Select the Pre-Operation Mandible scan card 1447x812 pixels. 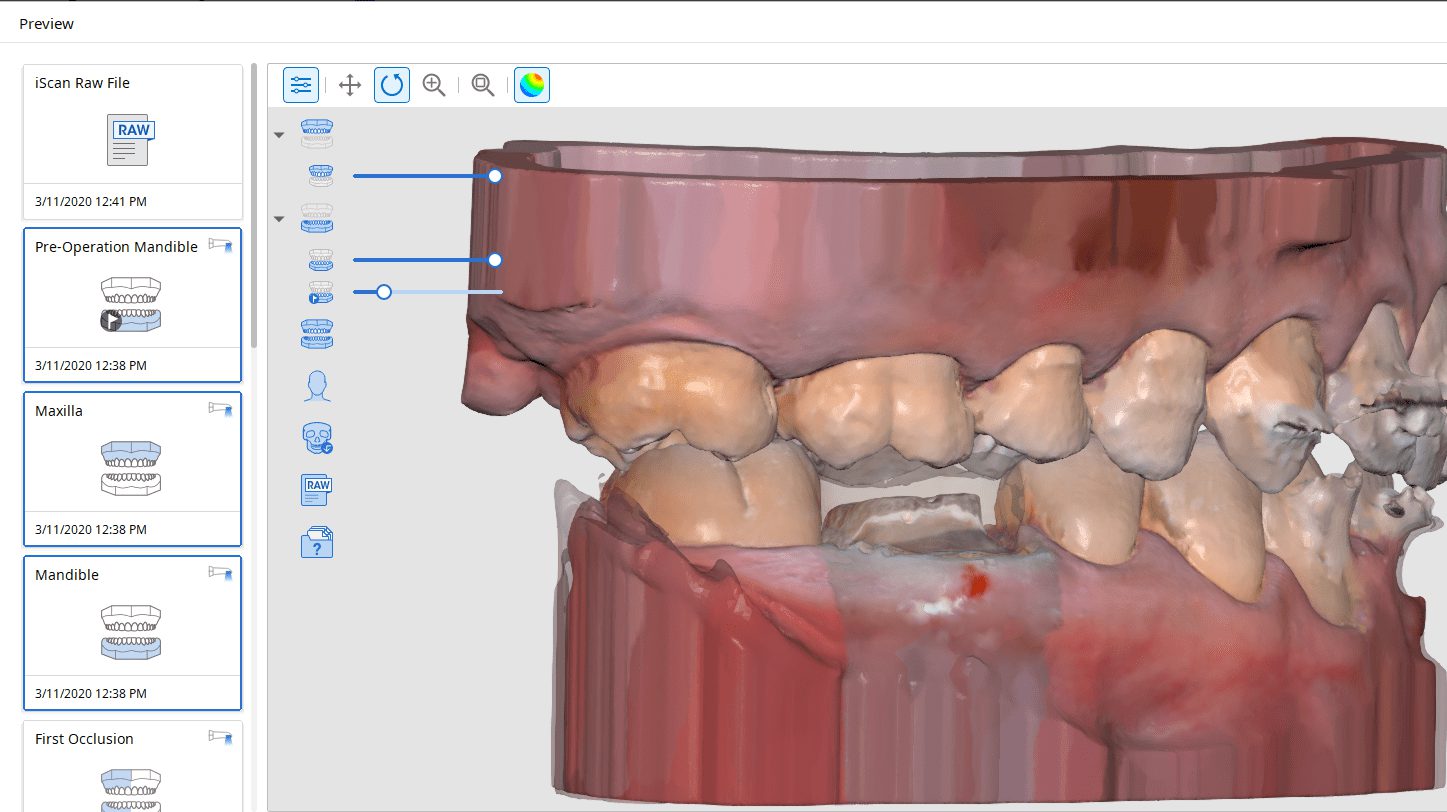(x=132, y=305)
